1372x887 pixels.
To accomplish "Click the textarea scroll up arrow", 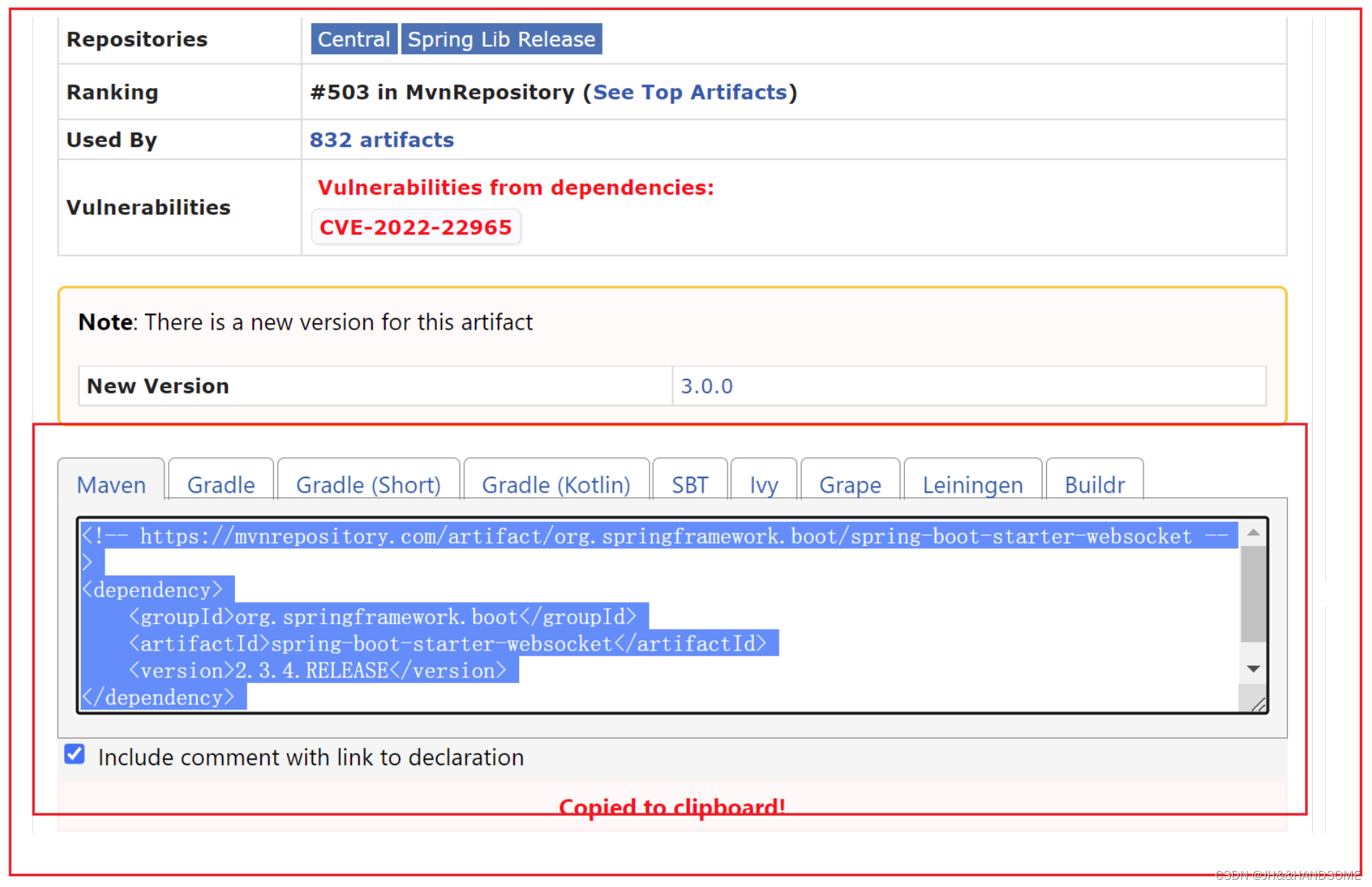I will [1253, 533].
